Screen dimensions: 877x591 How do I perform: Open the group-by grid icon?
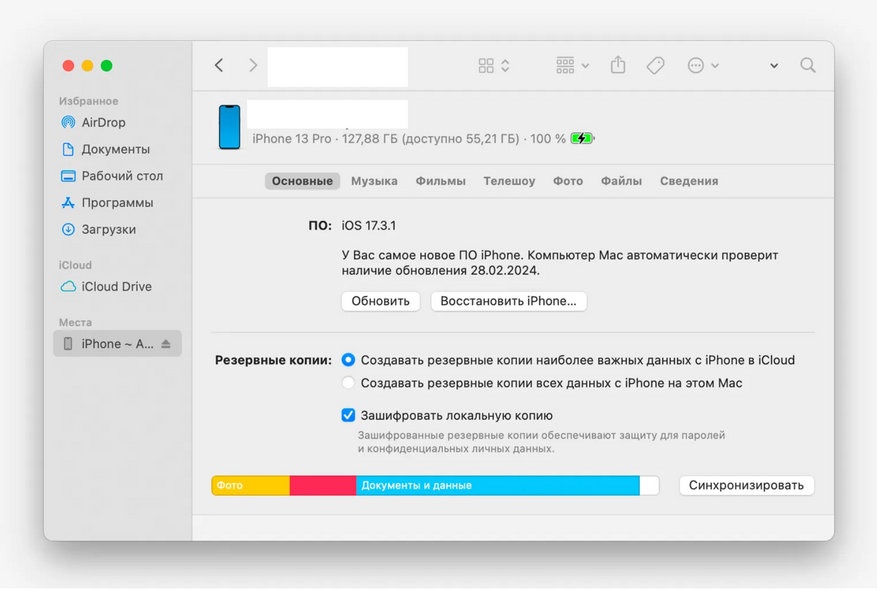(565, 65)
